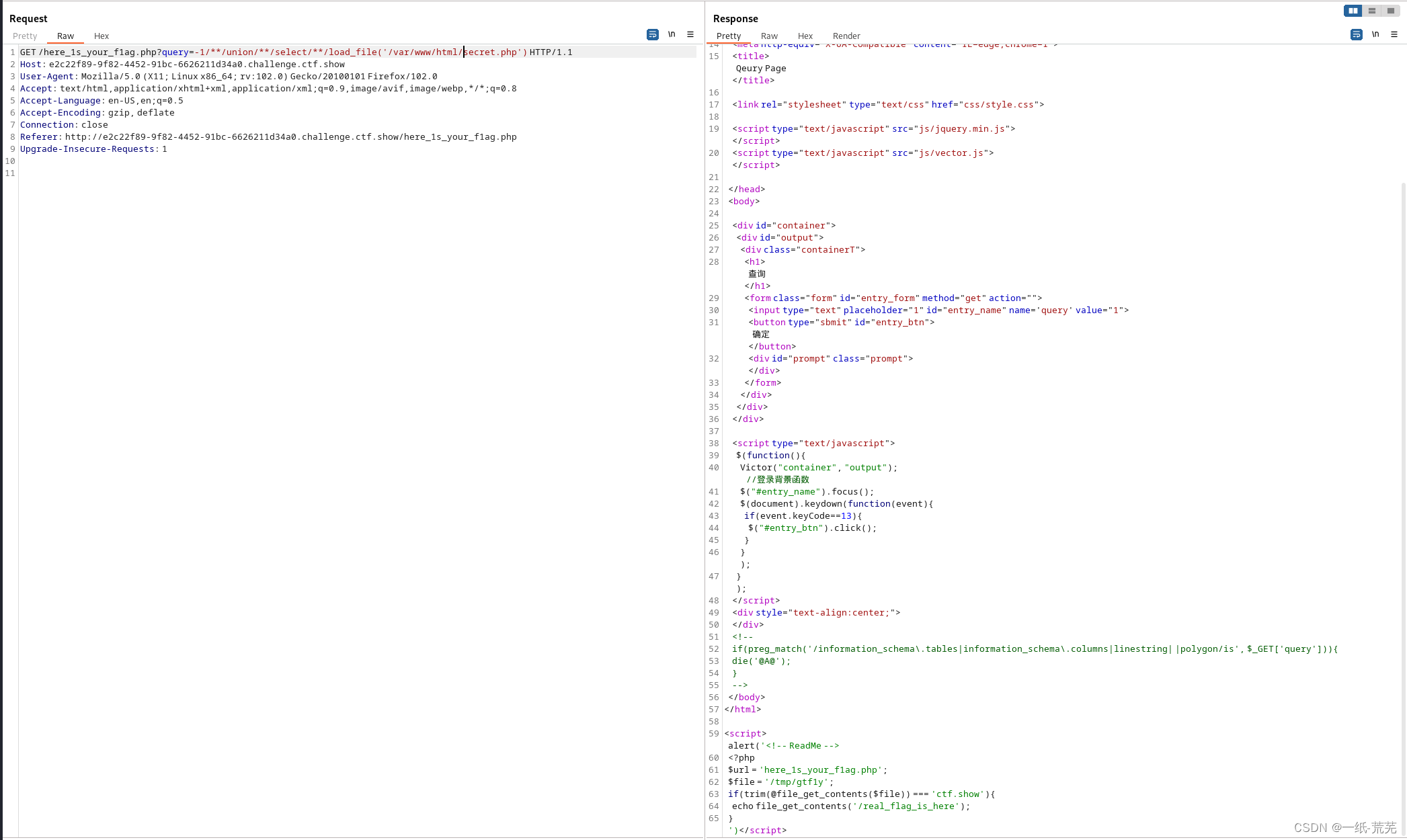
Task: Click 'secret.php' in the request payload
Action: 491,52
